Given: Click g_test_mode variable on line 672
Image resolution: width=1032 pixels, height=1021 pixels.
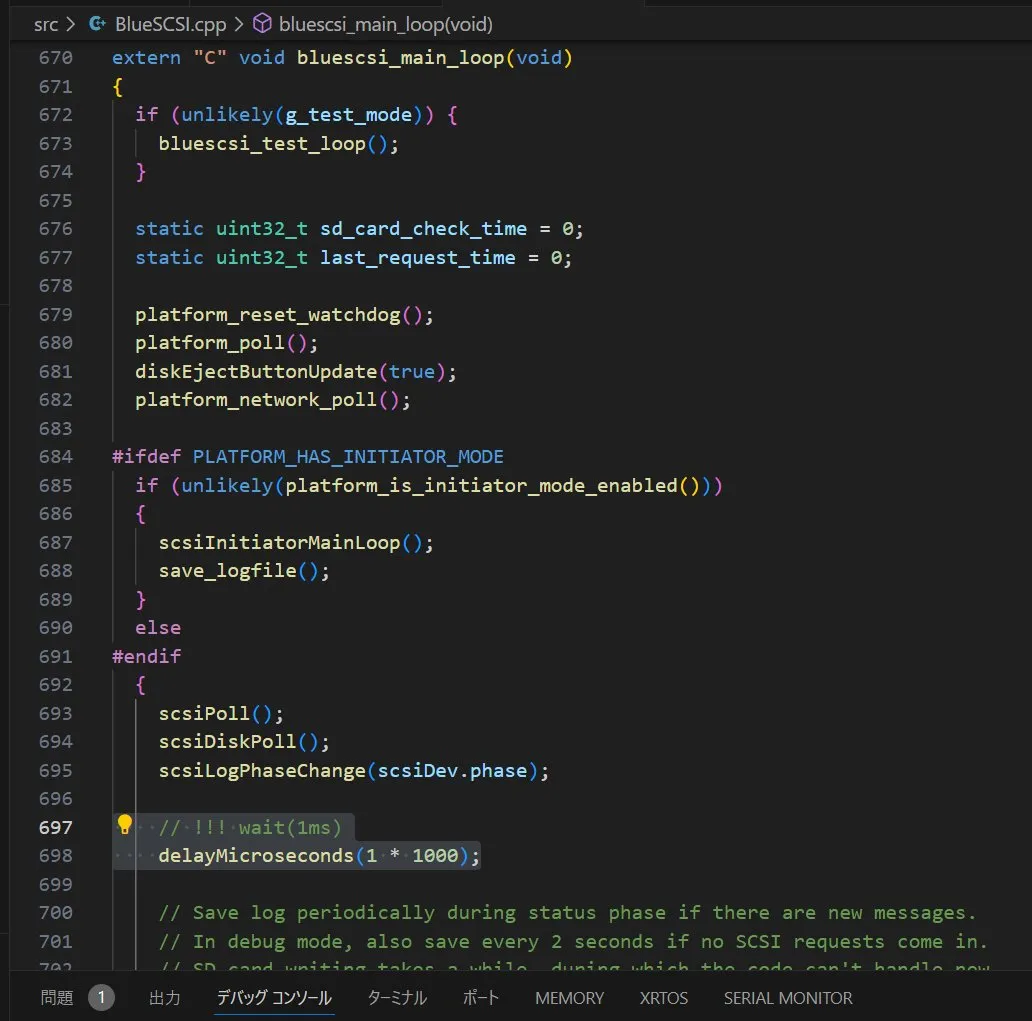Looking at the screenshot, I should [x=348, y=115].
